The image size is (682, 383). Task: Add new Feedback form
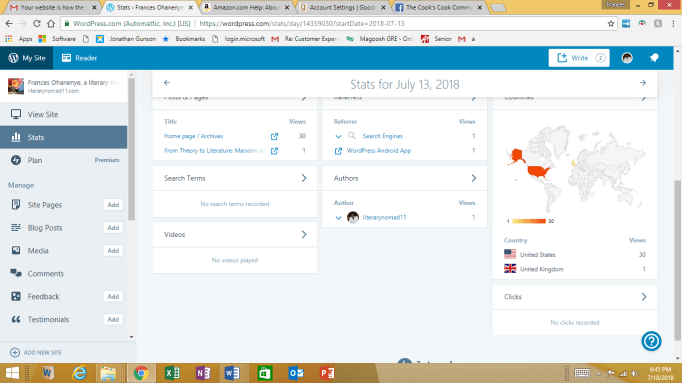113,296
